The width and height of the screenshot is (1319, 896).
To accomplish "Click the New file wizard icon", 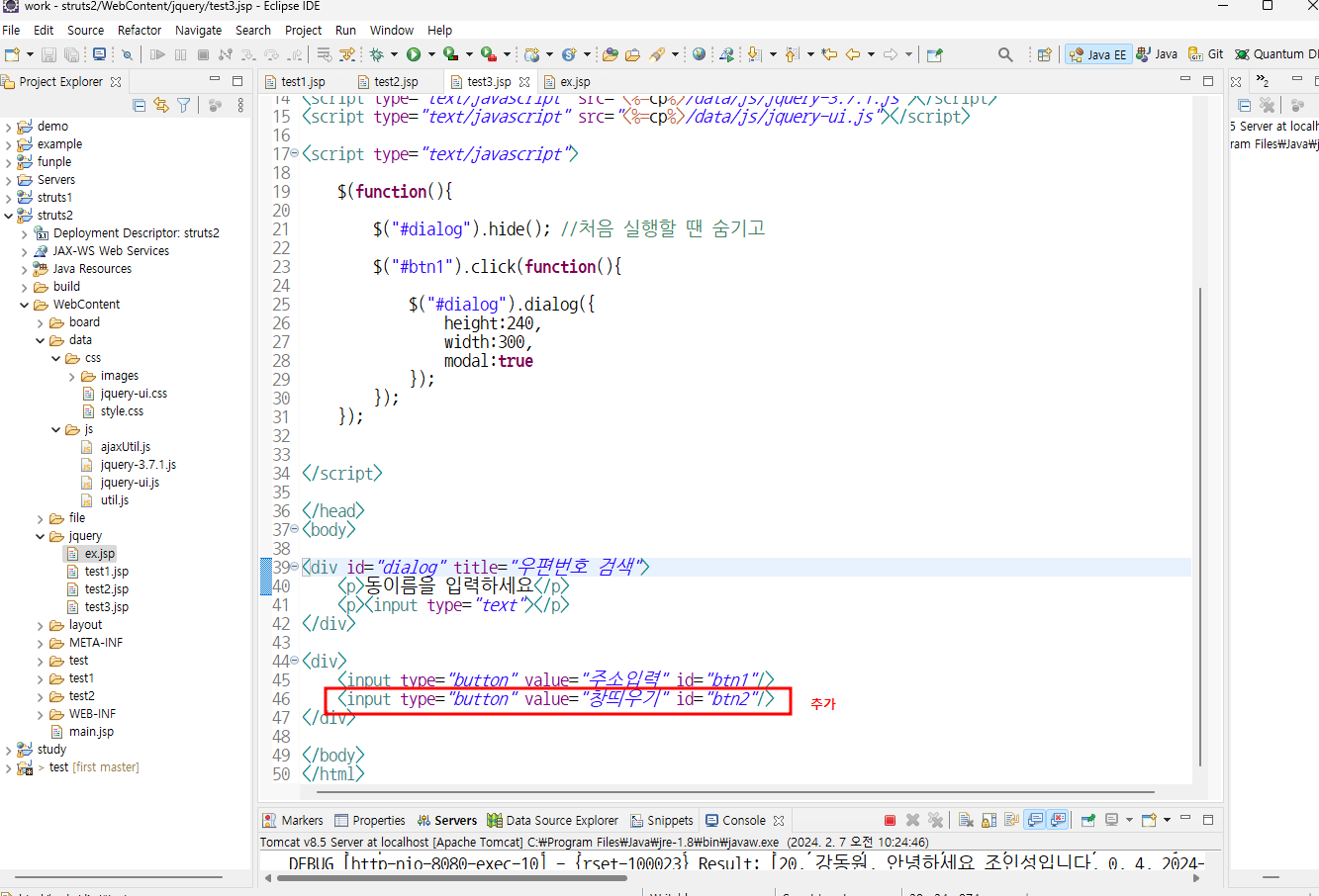I will [12, 54].
